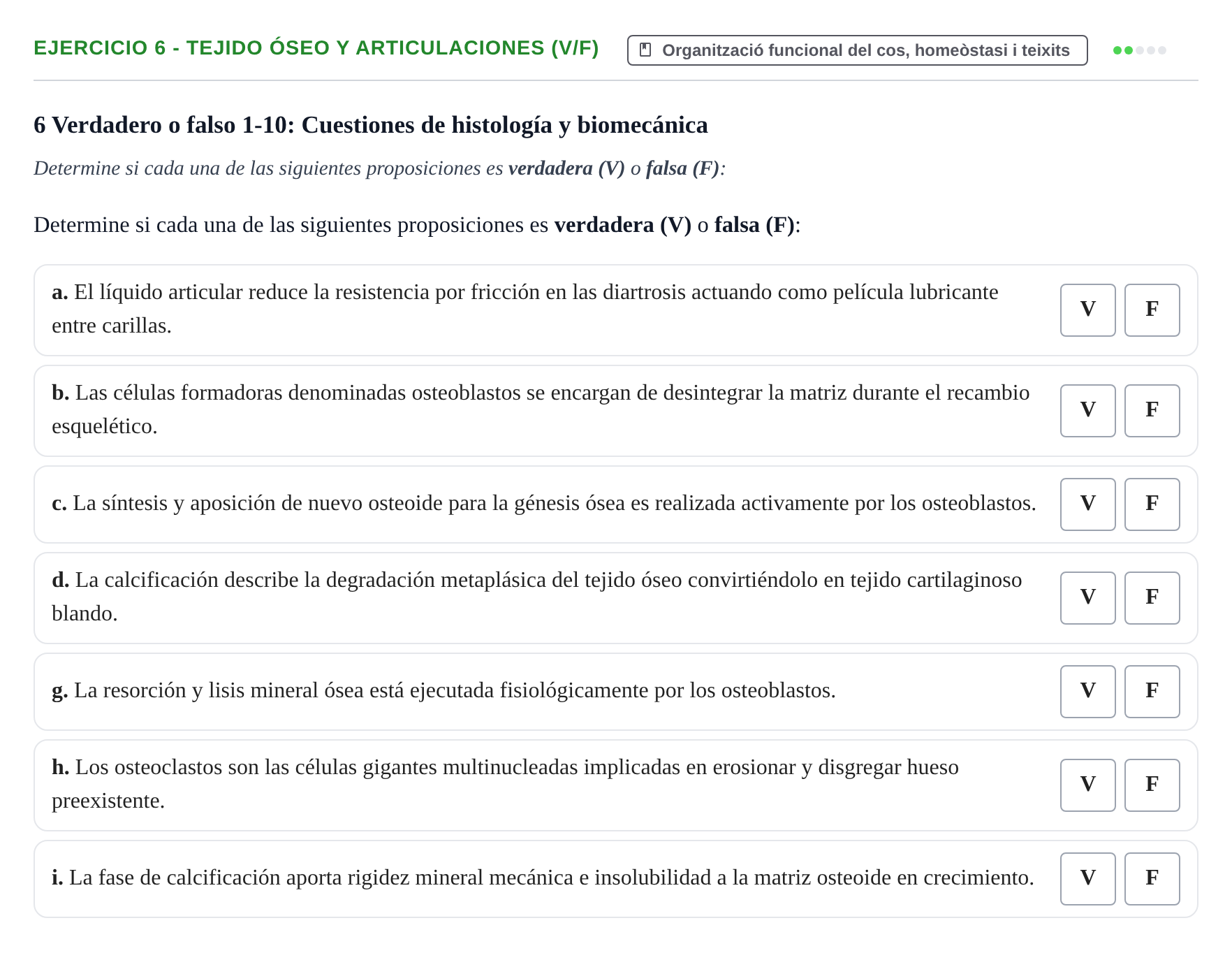The image size is (1232, 953).
Task: Click the Ejercicio 6 green header title
Action: pos(316,48)
